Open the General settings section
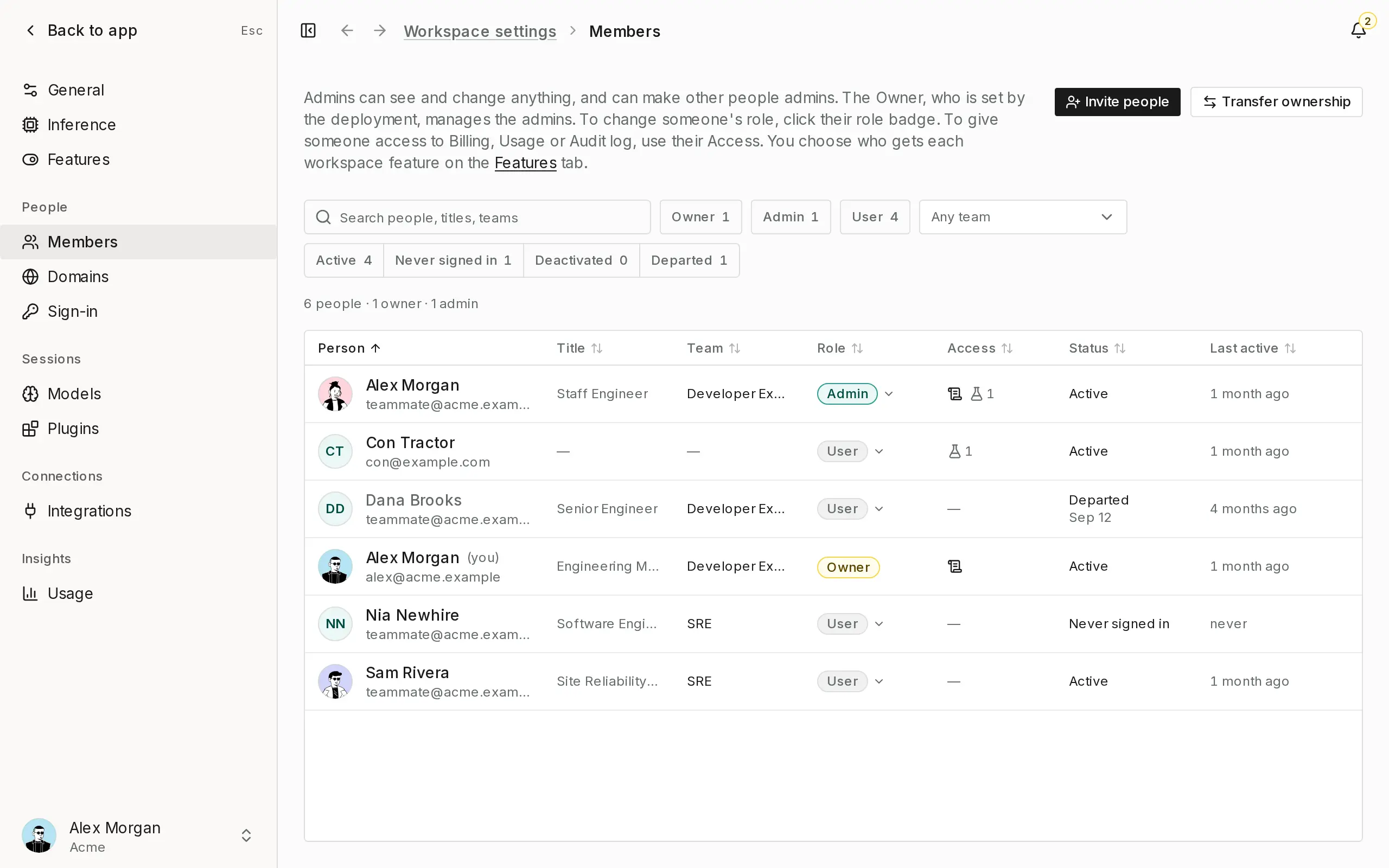 pos(138,90)
